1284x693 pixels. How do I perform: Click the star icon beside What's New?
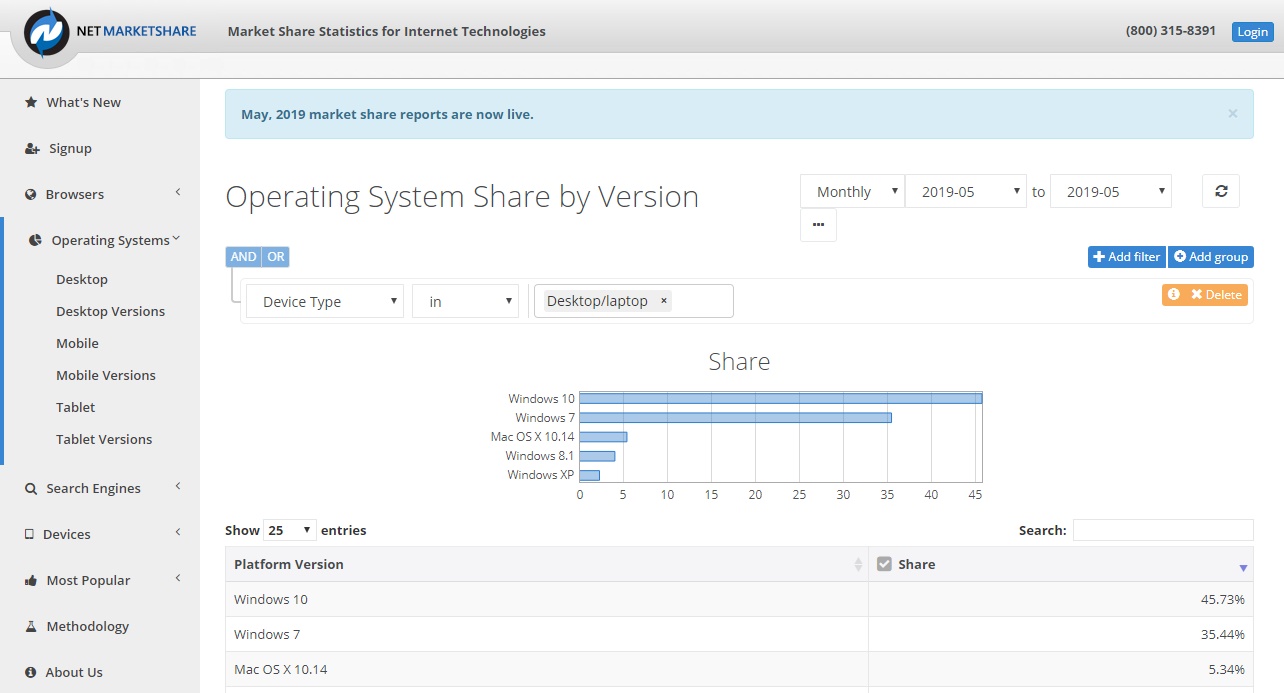point(31,102)
